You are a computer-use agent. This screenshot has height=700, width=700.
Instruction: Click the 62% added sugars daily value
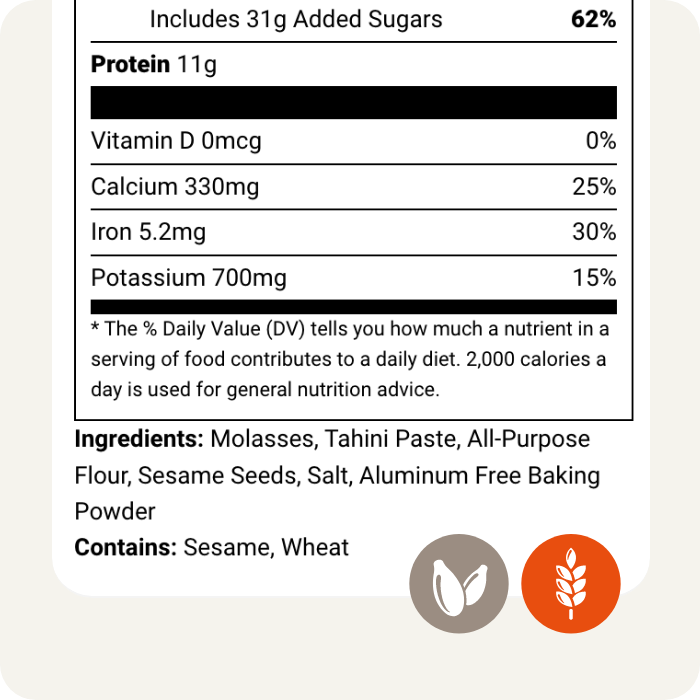(x=595, y=19)
